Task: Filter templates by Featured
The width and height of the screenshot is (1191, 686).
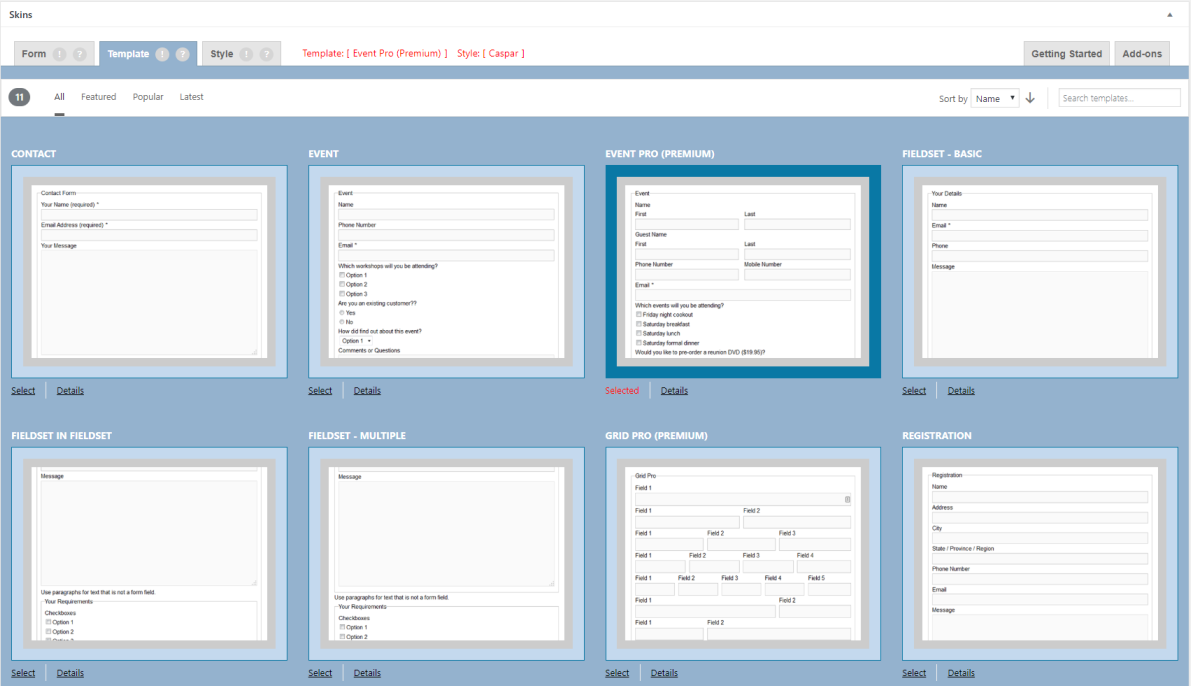Action: pos(98,97)
